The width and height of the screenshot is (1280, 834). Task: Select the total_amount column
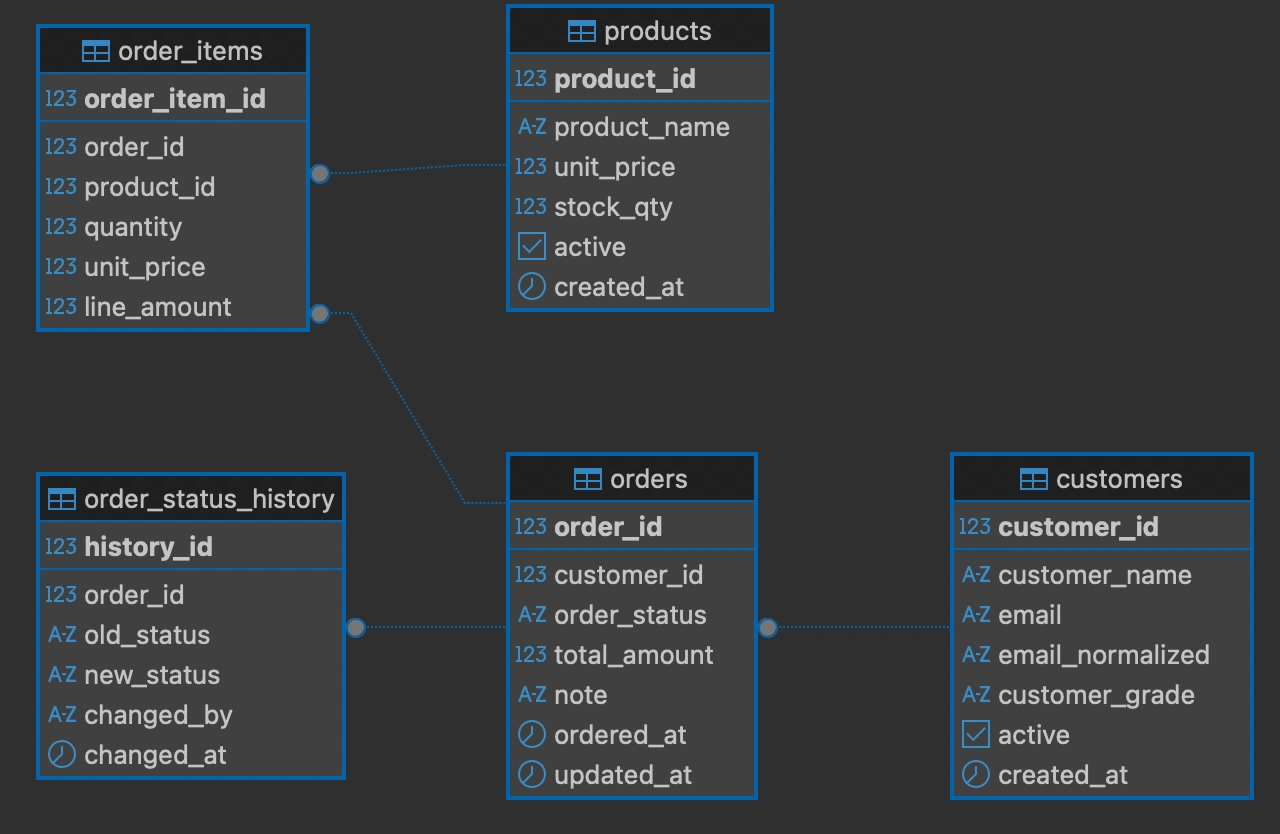click(632, 655)
